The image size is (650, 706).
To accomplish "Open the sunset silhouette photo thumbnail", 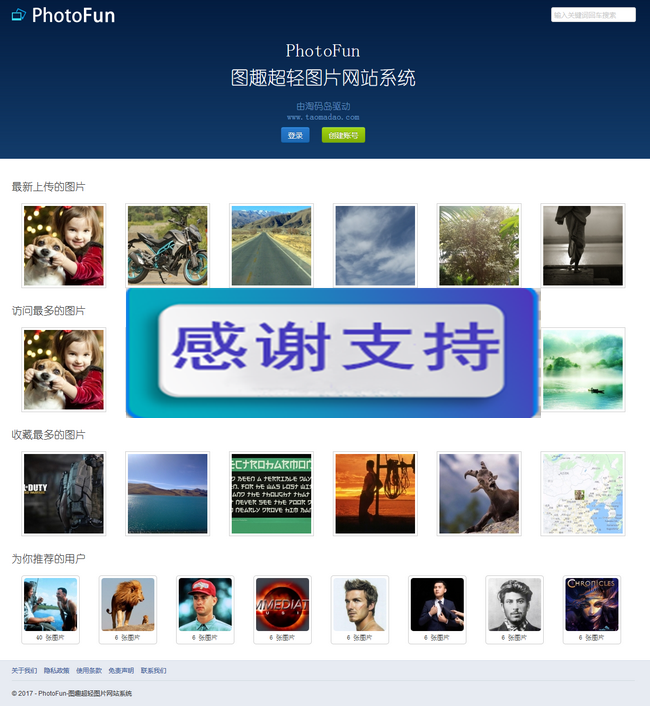I will (x=375, y=493).
